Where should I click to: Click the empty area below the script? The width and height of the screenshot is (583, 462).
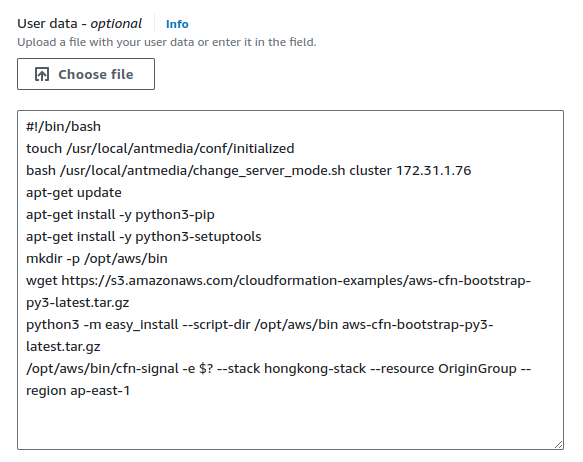point(290,424)
